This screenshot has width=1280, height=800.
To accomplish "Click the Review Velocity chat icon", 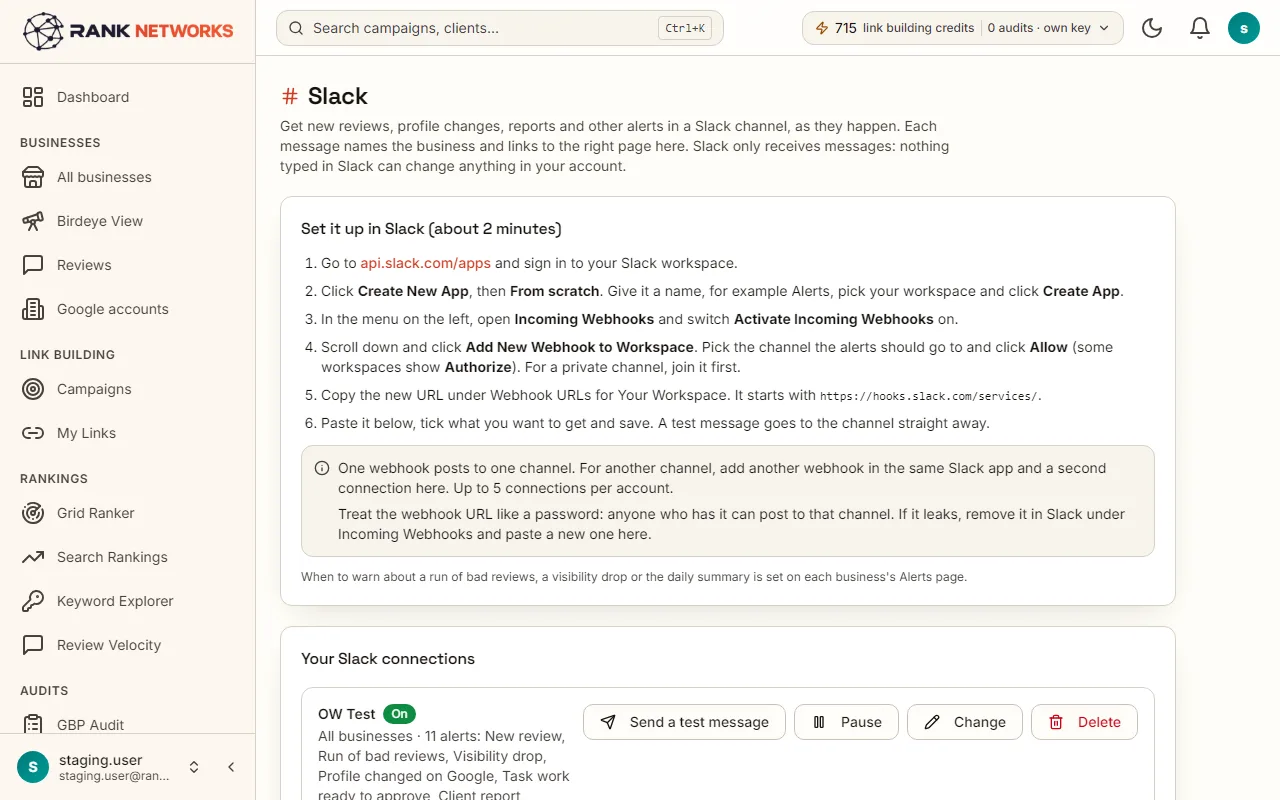I will [33, 645].
